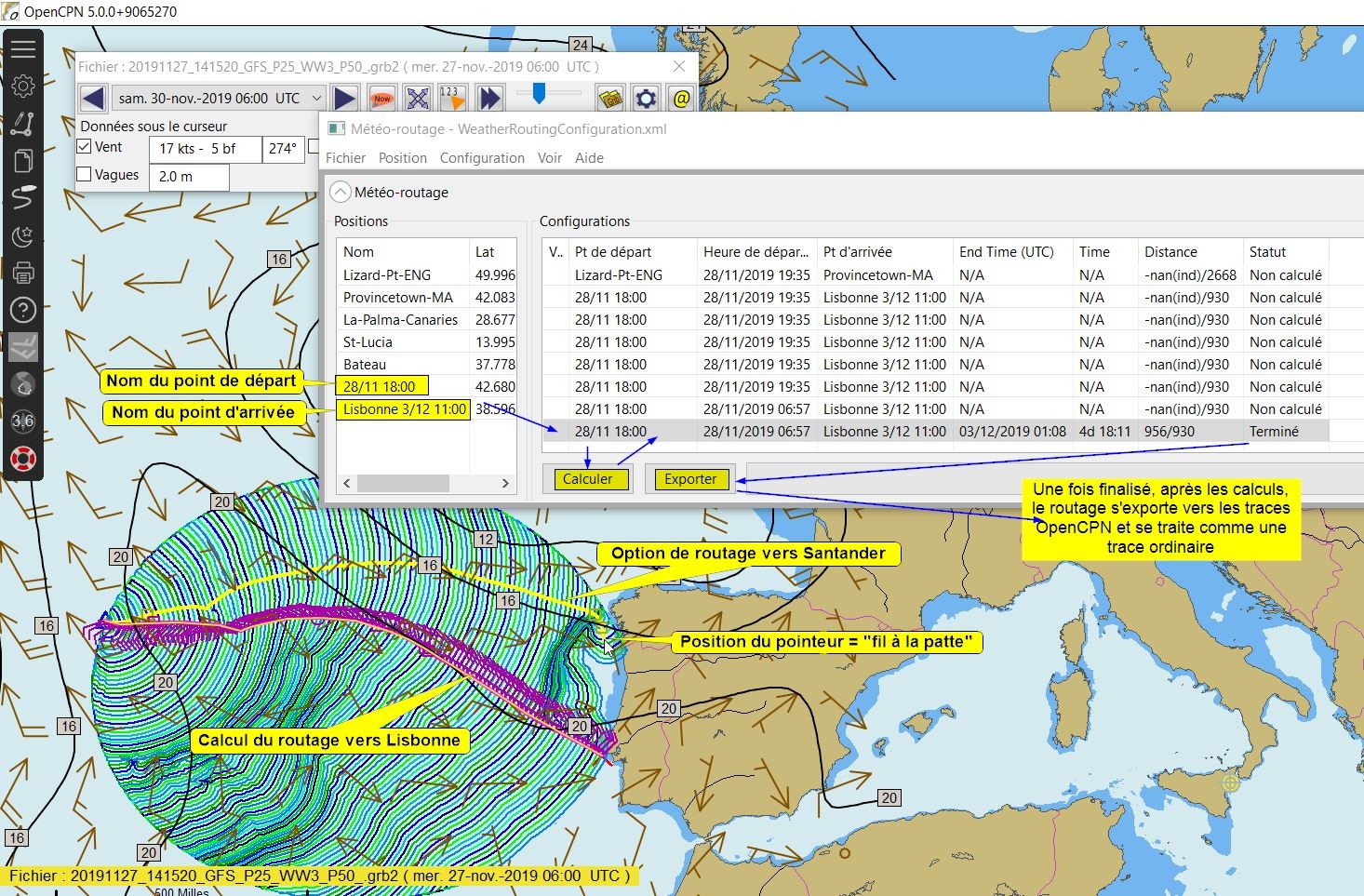
Task: Open the Configuration menu
Action: [x=482, y=158]
